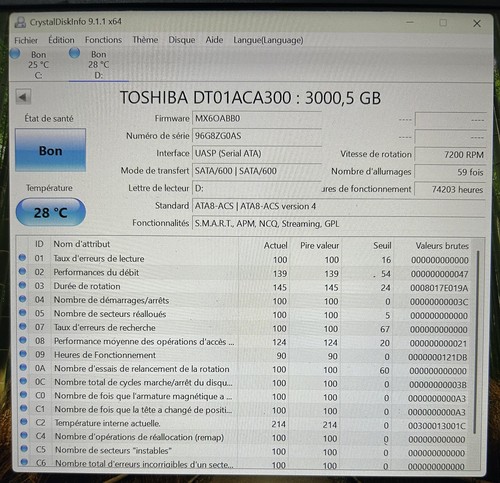Screen dimensions: 500x483
Task: Select the C: drive status orb
Action: coord(15,53)
